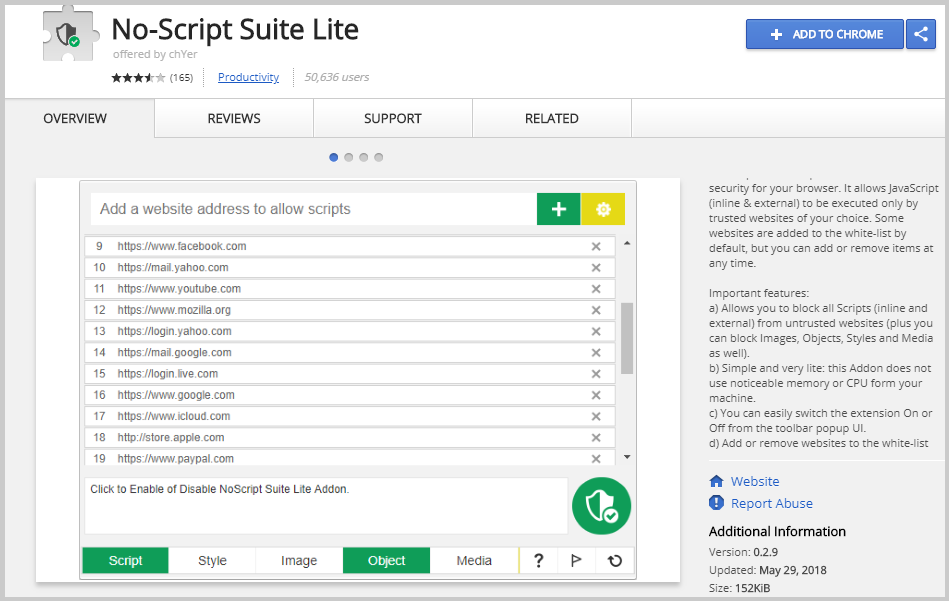Screen dimensions: 949x601
Task: Click the share icon button
Action: 921,34
